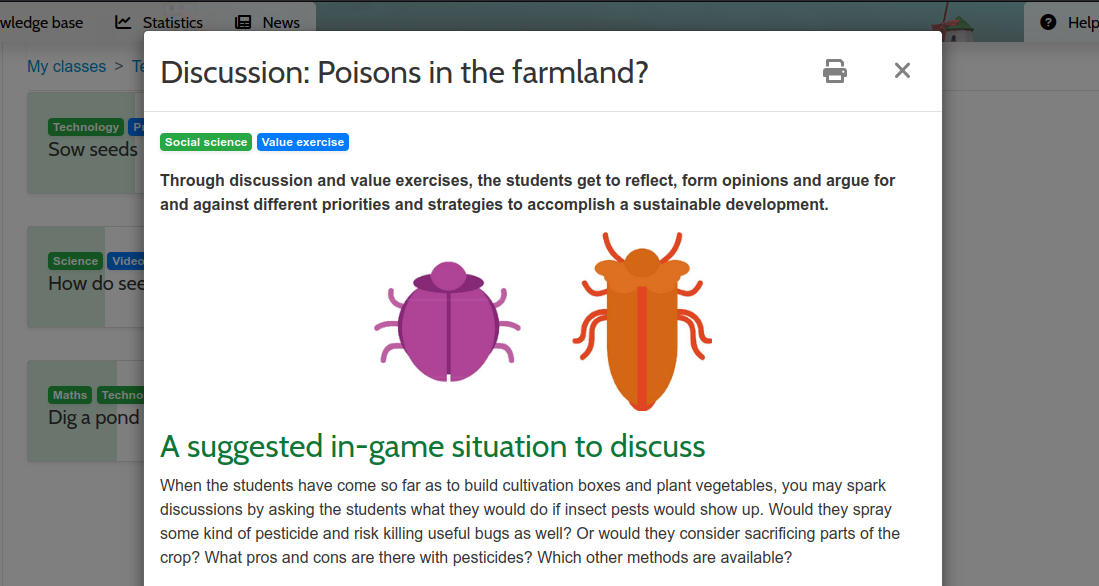
Task: Open the Dig a pond card
Action: pos(86,411)
